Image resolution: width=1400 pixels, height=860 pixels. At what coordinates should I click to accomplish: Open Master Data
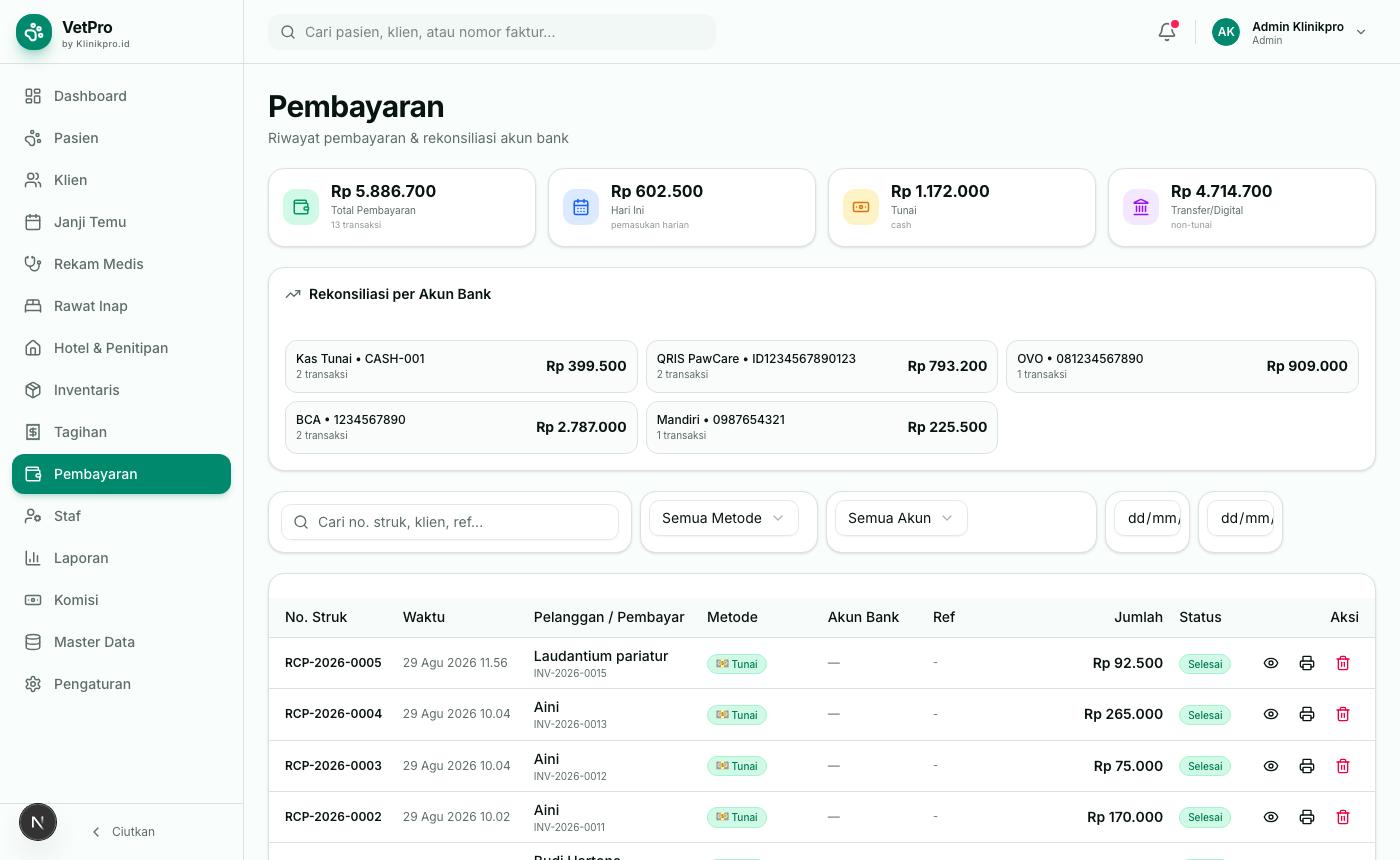tap(121, 642)
